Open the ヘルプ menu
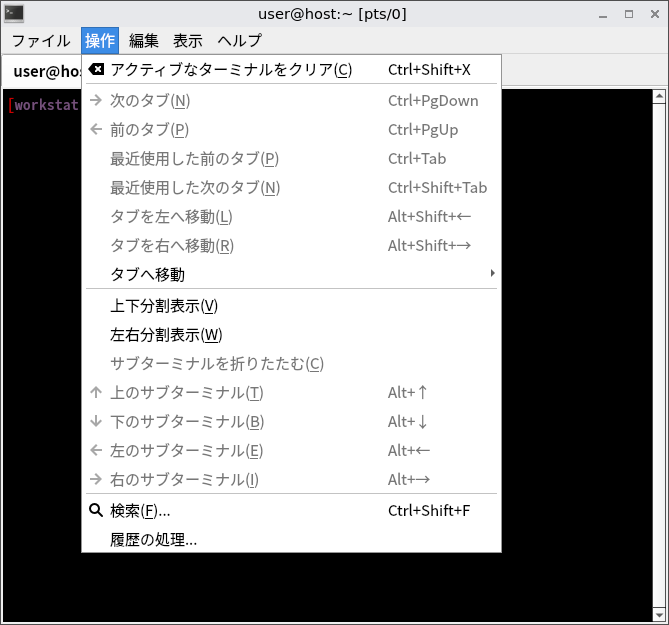669x625 pixels. click(x=240, y=41)
